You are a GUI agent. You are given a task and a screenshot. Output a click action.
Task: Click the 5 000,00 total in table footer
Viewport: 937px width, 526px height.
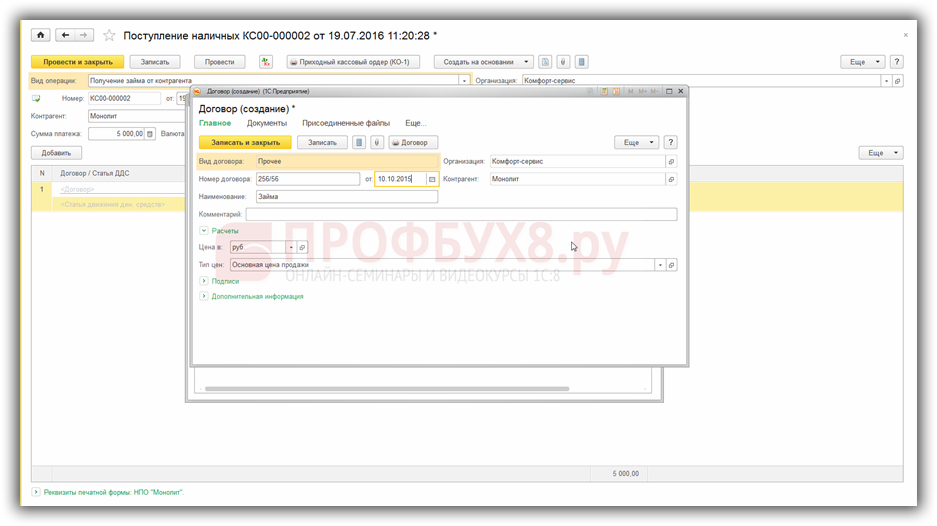coord(625,473)
